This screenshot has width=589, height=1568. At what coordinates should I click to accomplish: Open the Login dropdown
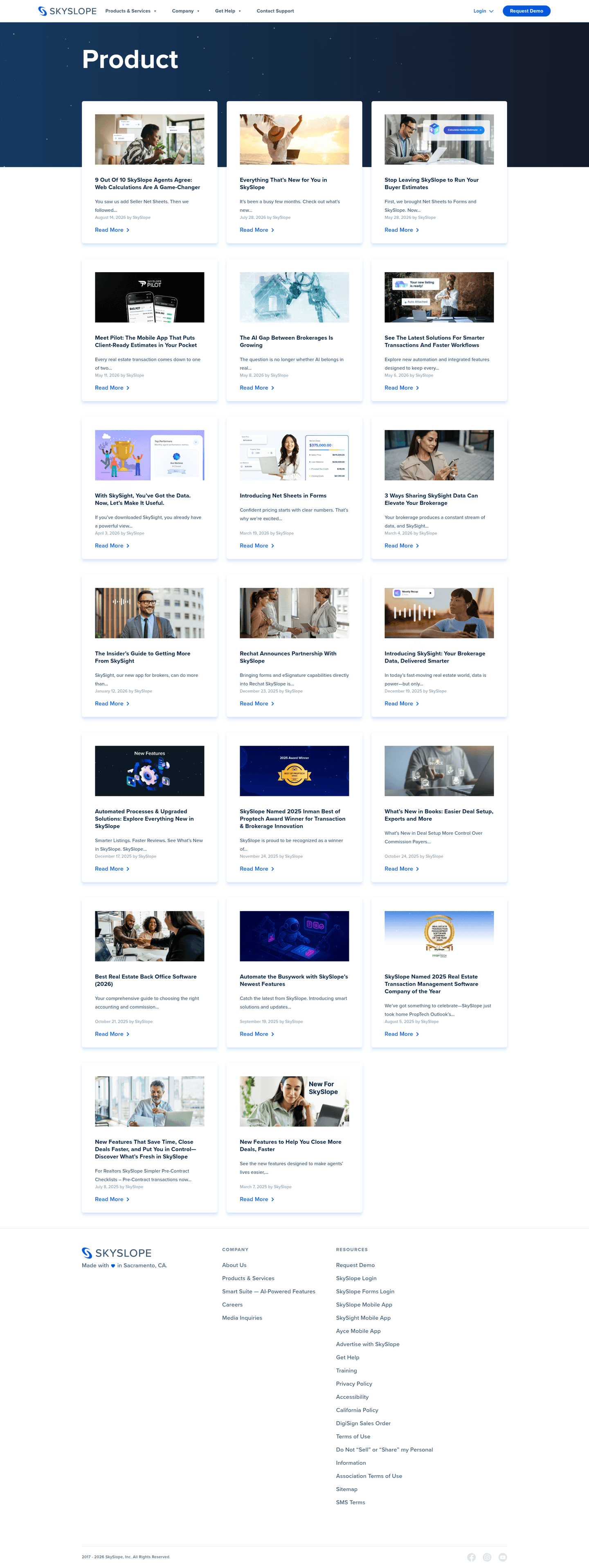pos(483,11)
